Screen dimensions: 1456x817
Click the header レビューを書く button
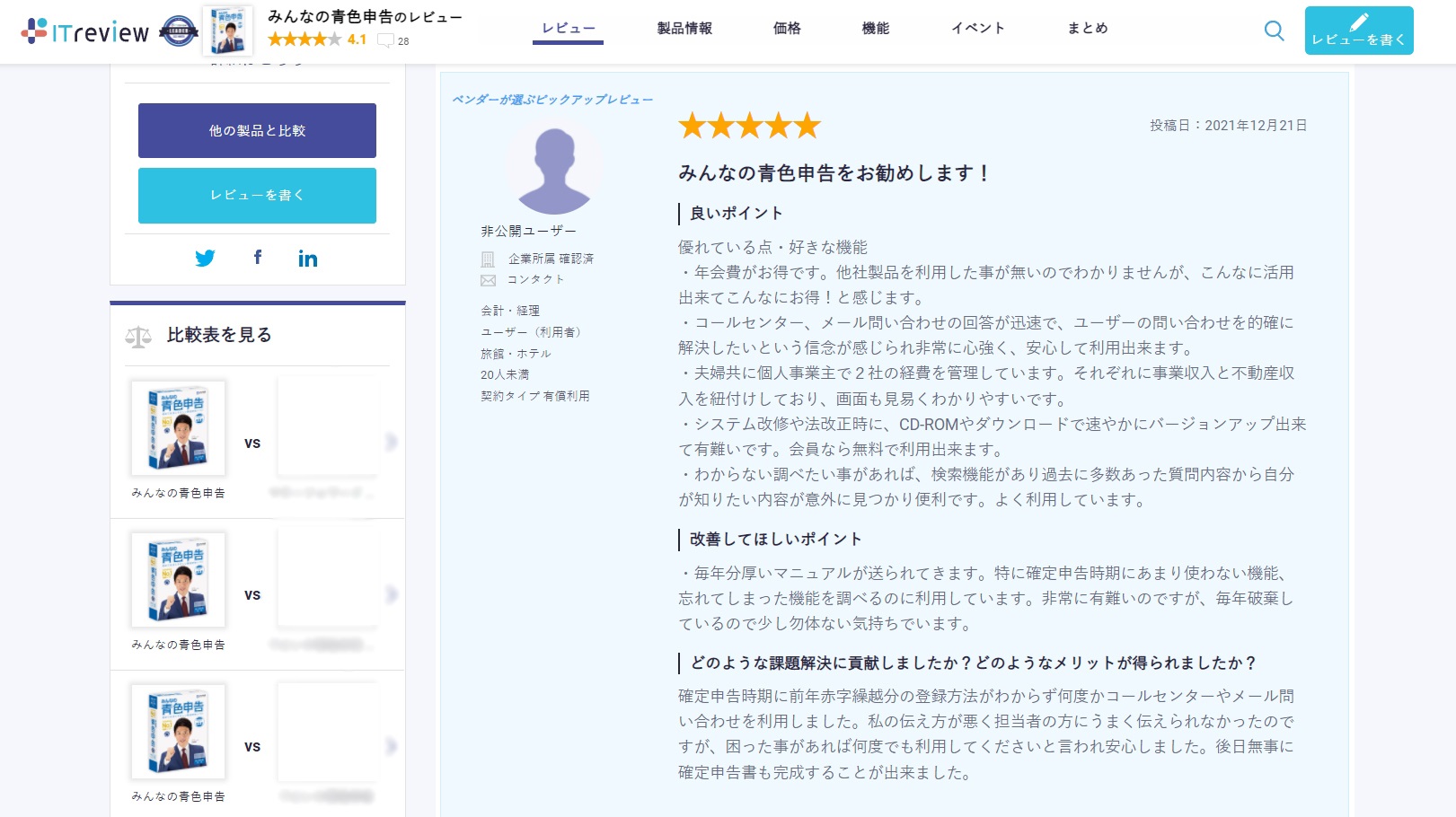(1359, 31)
